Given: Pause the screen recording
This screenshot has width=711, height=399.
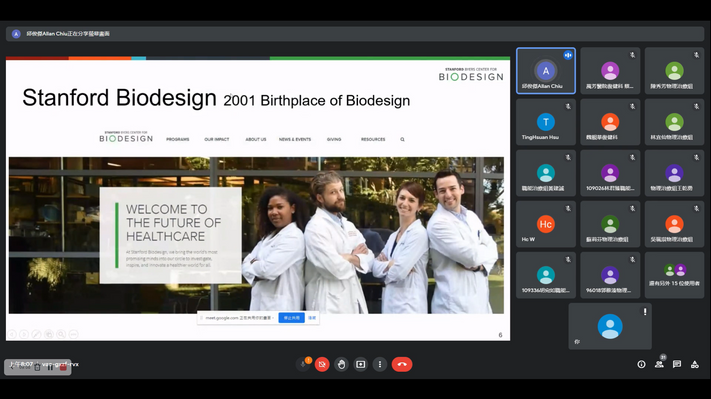Looking at the screenshot, I should (50, 367).
